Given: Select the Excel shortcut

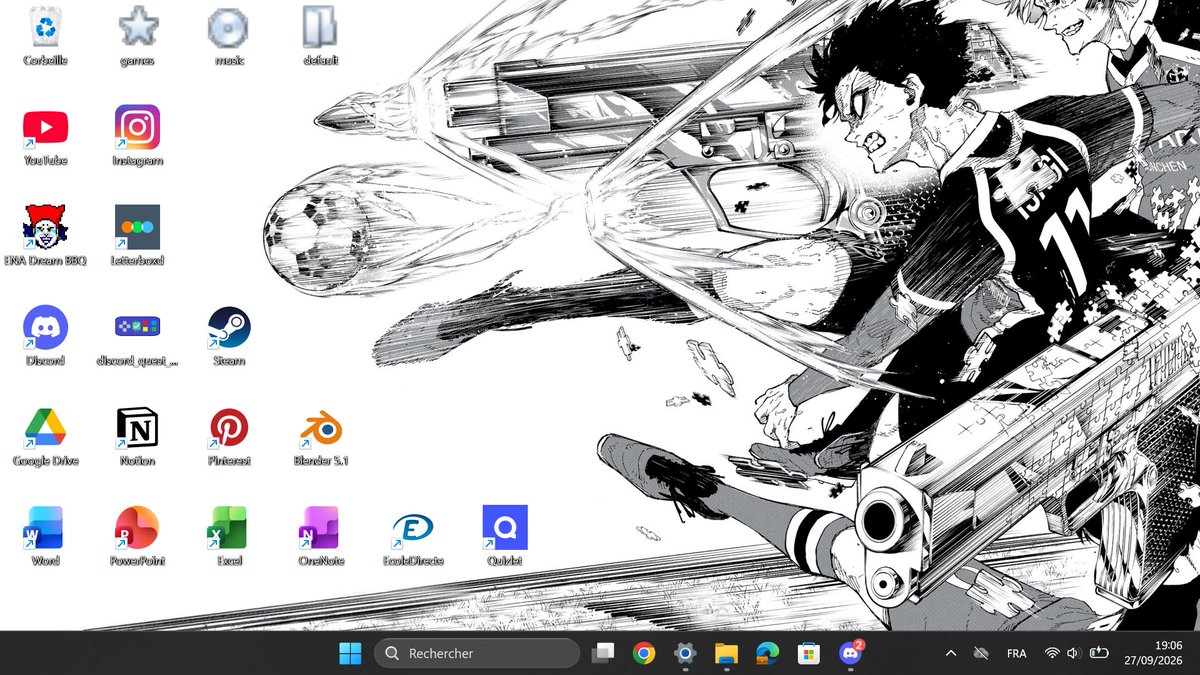Looking at the screenshot, I should (x=229, y=536).
